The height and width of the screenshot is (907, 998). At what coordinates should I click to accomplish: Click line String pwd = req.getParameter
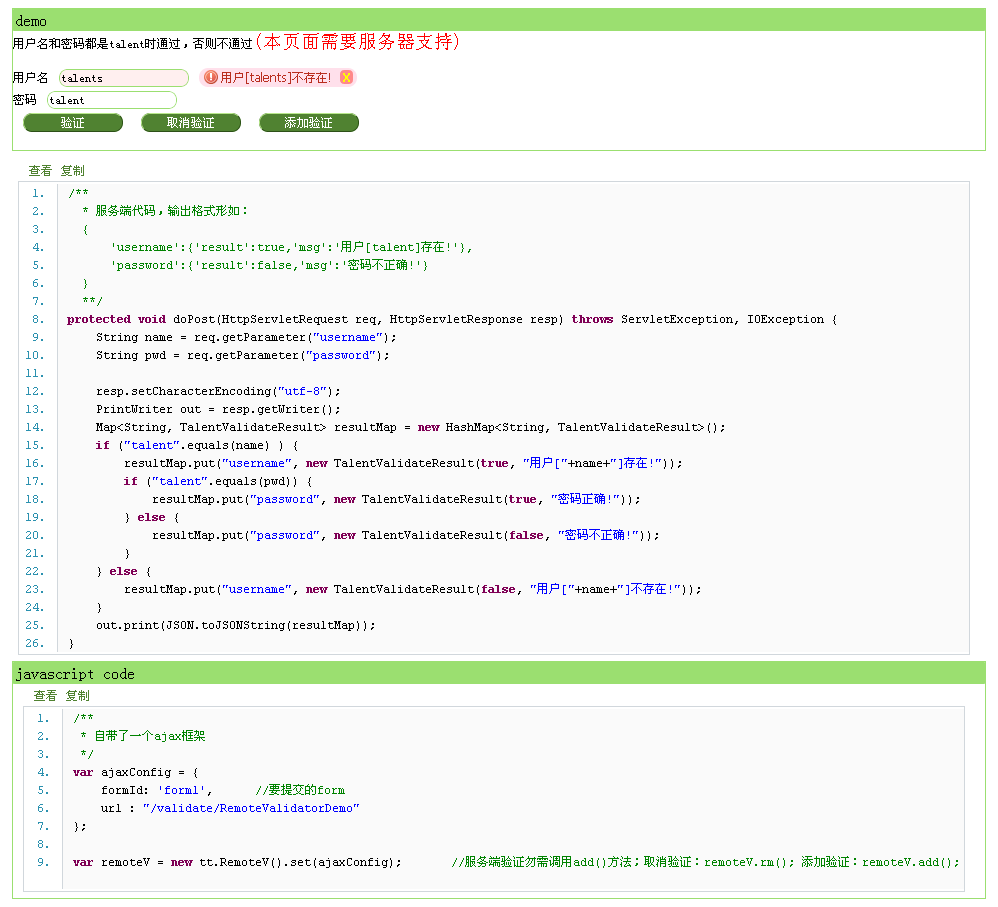[242, 355]
